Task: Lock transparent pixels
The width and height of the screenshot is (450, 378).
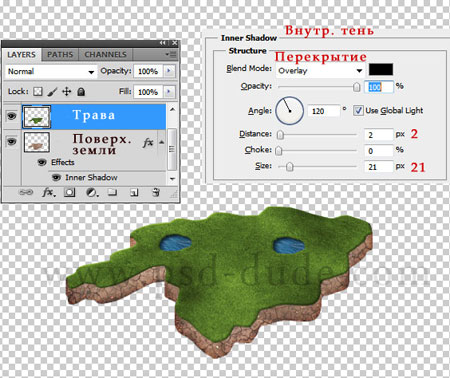Action: 38,91
